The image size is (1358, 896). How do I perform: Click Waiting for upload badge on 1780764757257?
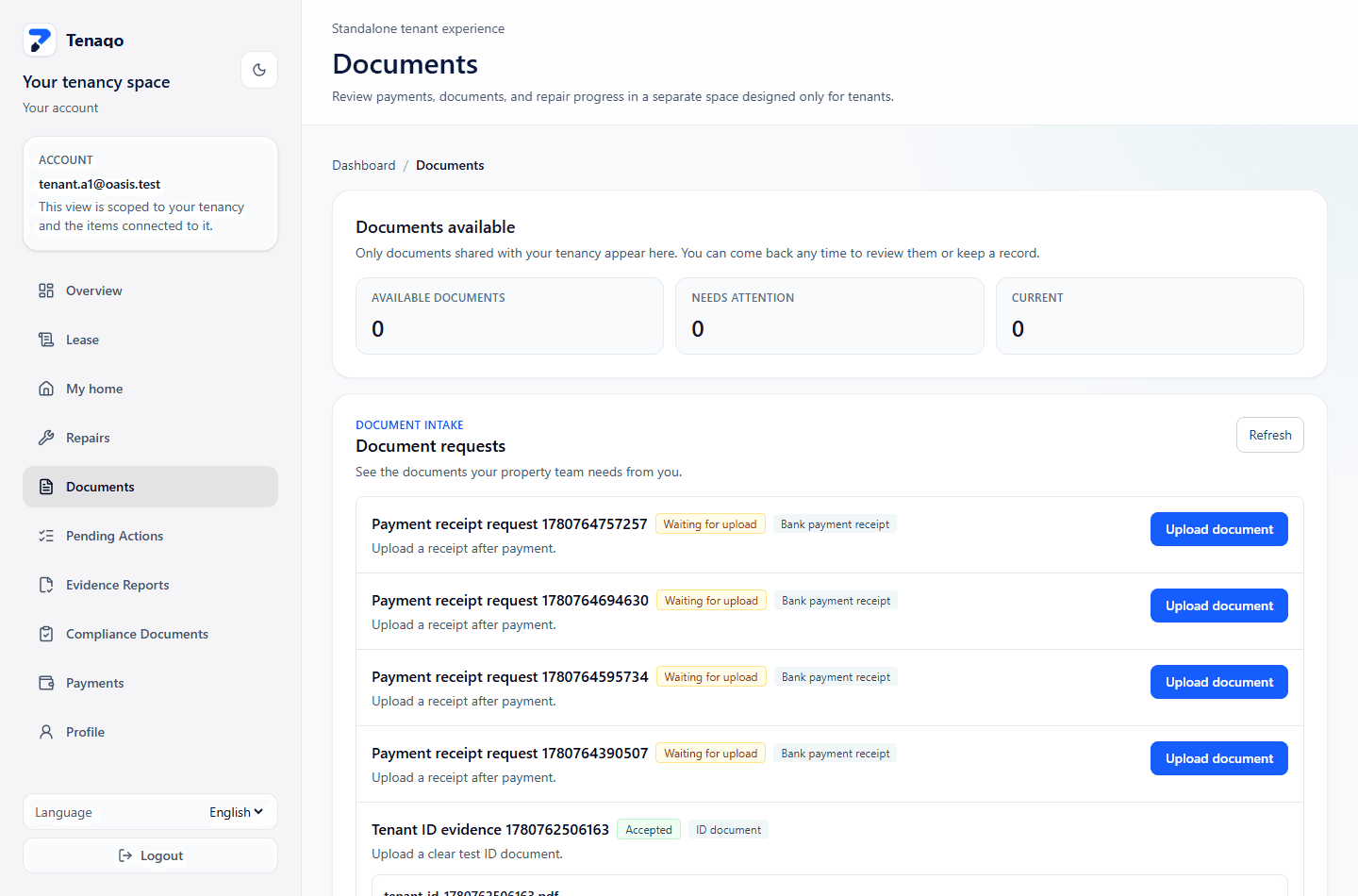point(710,524)
